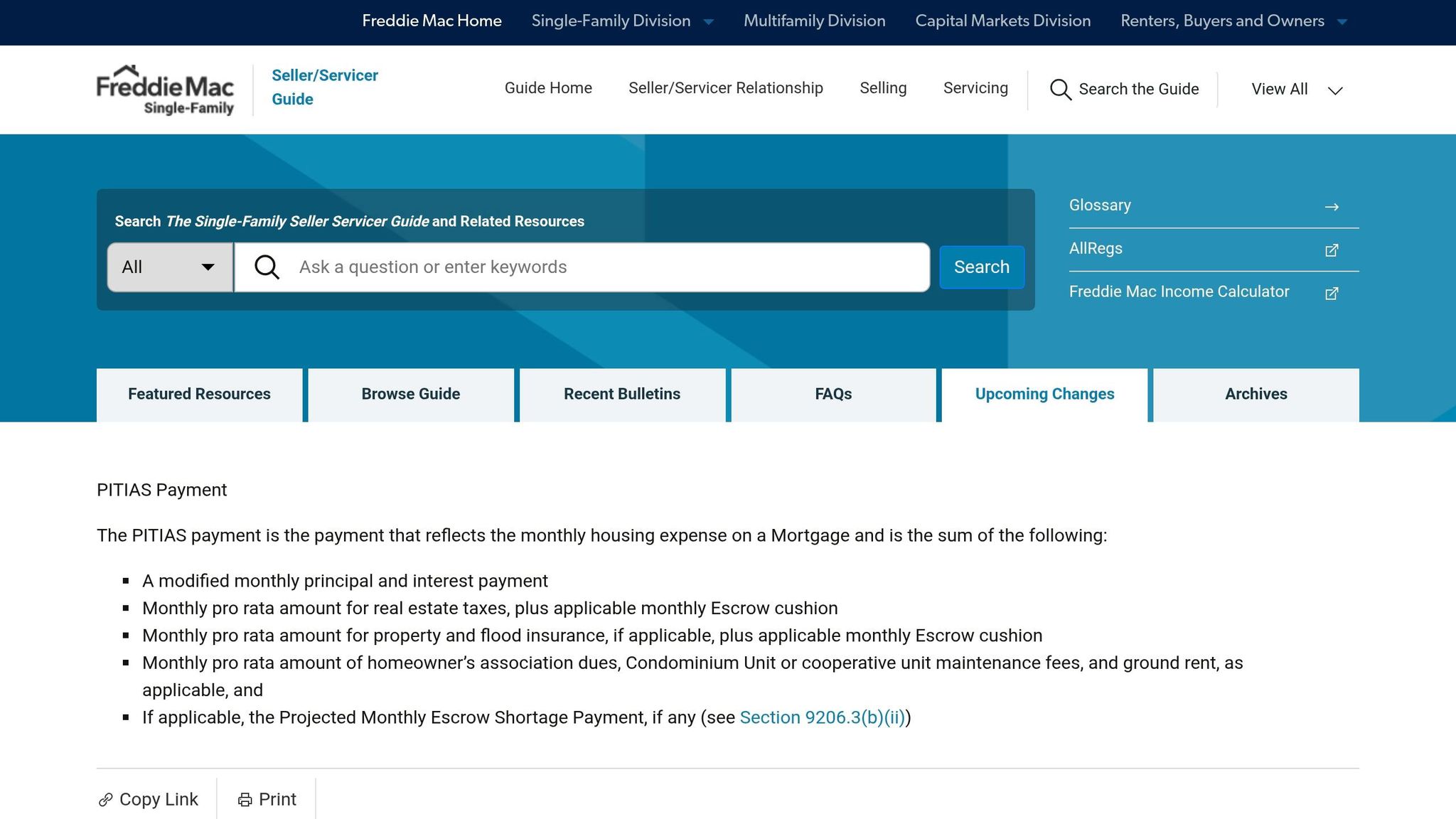Click the Seller/Servicer Guide title link
The height and width of the screenshot is (819, 1456).
(324, 87)
